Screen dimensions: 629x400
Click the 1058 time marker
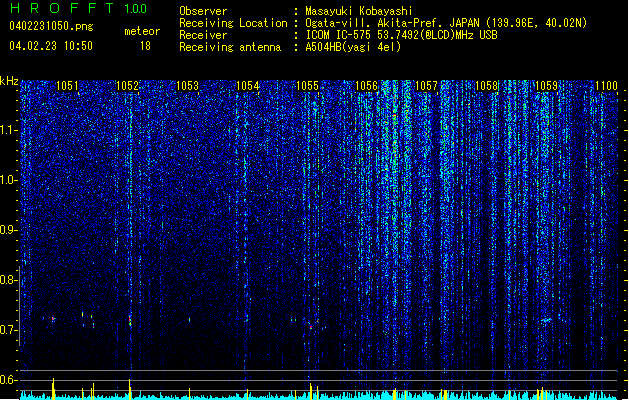tap(487, 86)
